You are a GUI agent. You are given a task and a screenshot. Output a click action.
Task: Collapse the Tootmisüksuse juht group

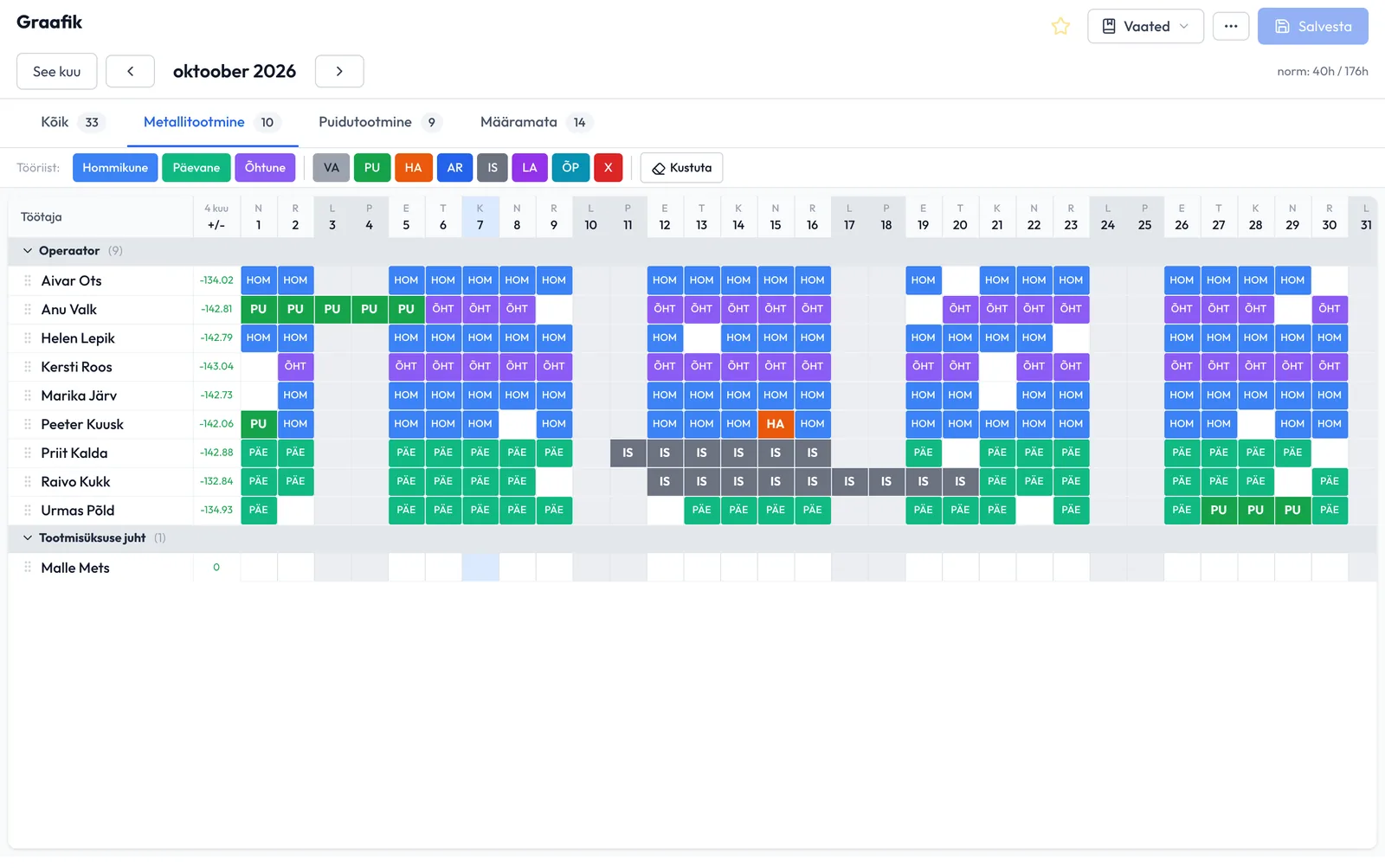coord(28,538)
